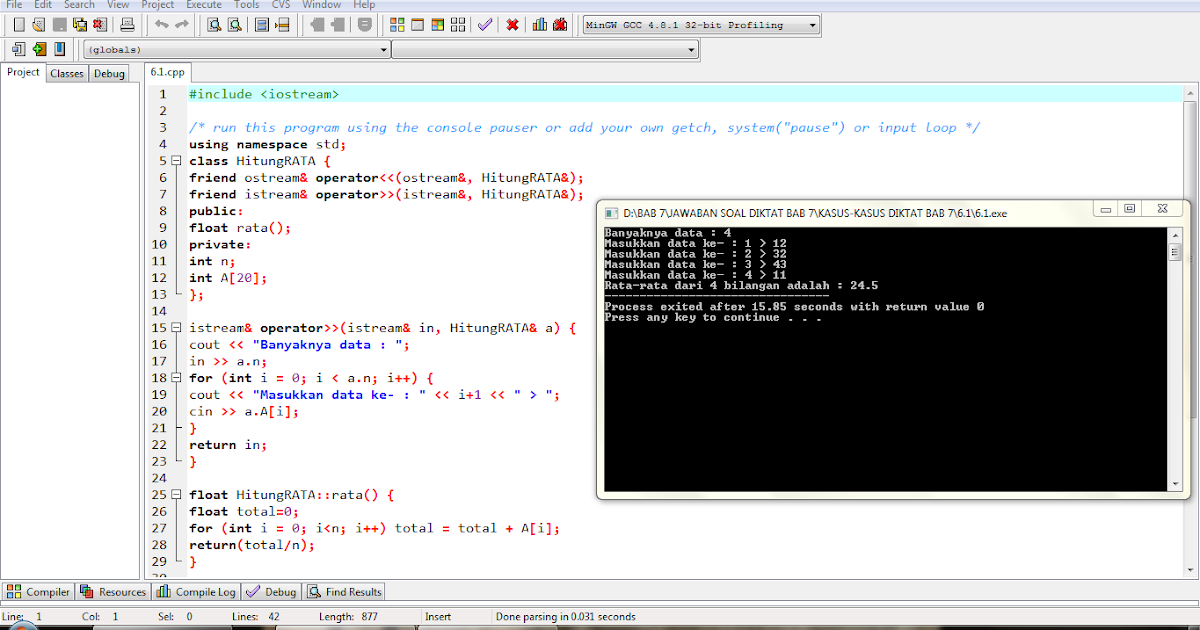Click the Save file toolbar icon
The height and width of the screenshot is (630, 1200).
(x=59, y=25)
